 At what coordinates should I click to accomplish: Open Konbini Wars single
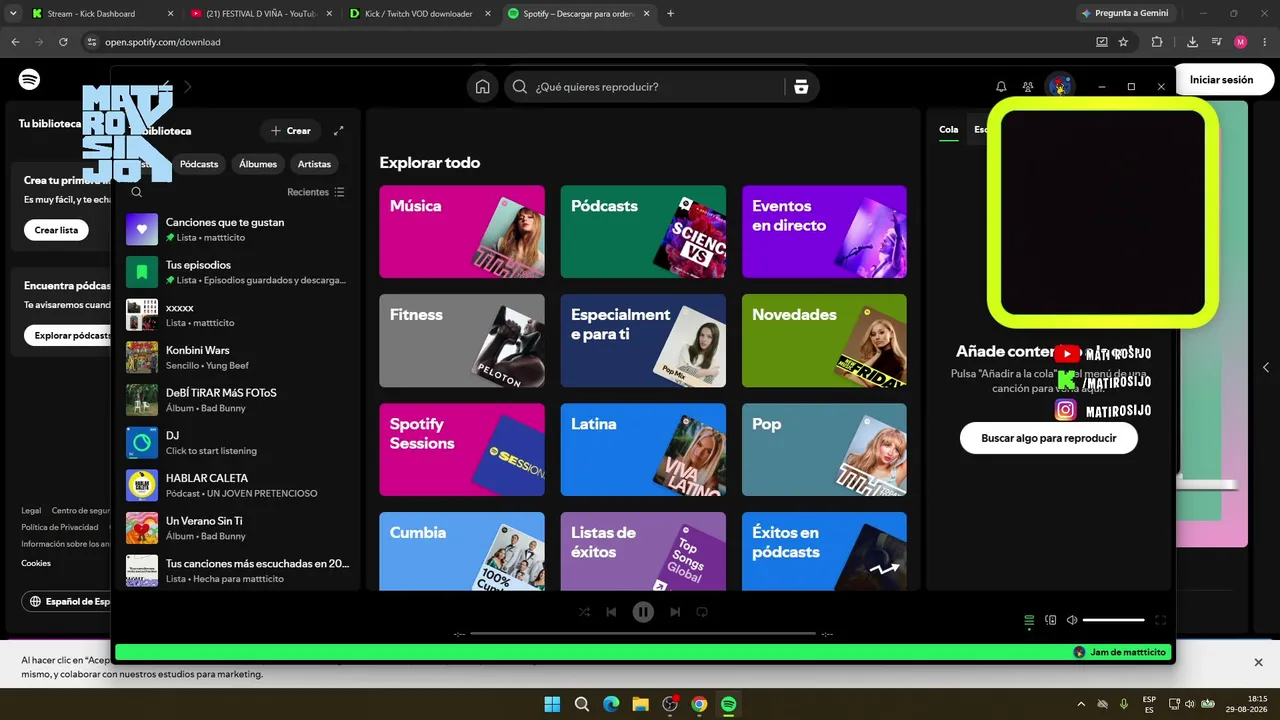coord(237,357)
